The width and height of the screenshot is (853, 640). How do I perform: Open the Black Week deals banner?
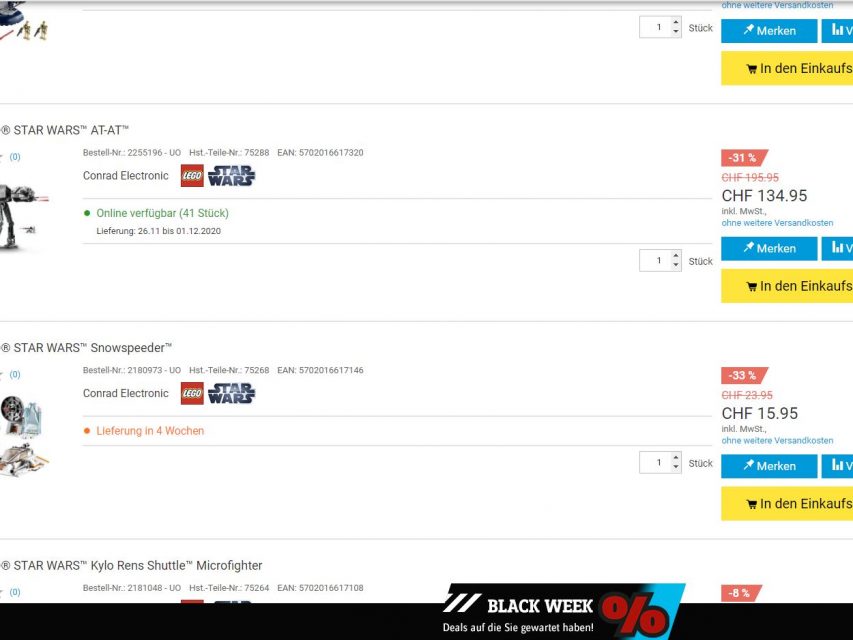point(563,612)
